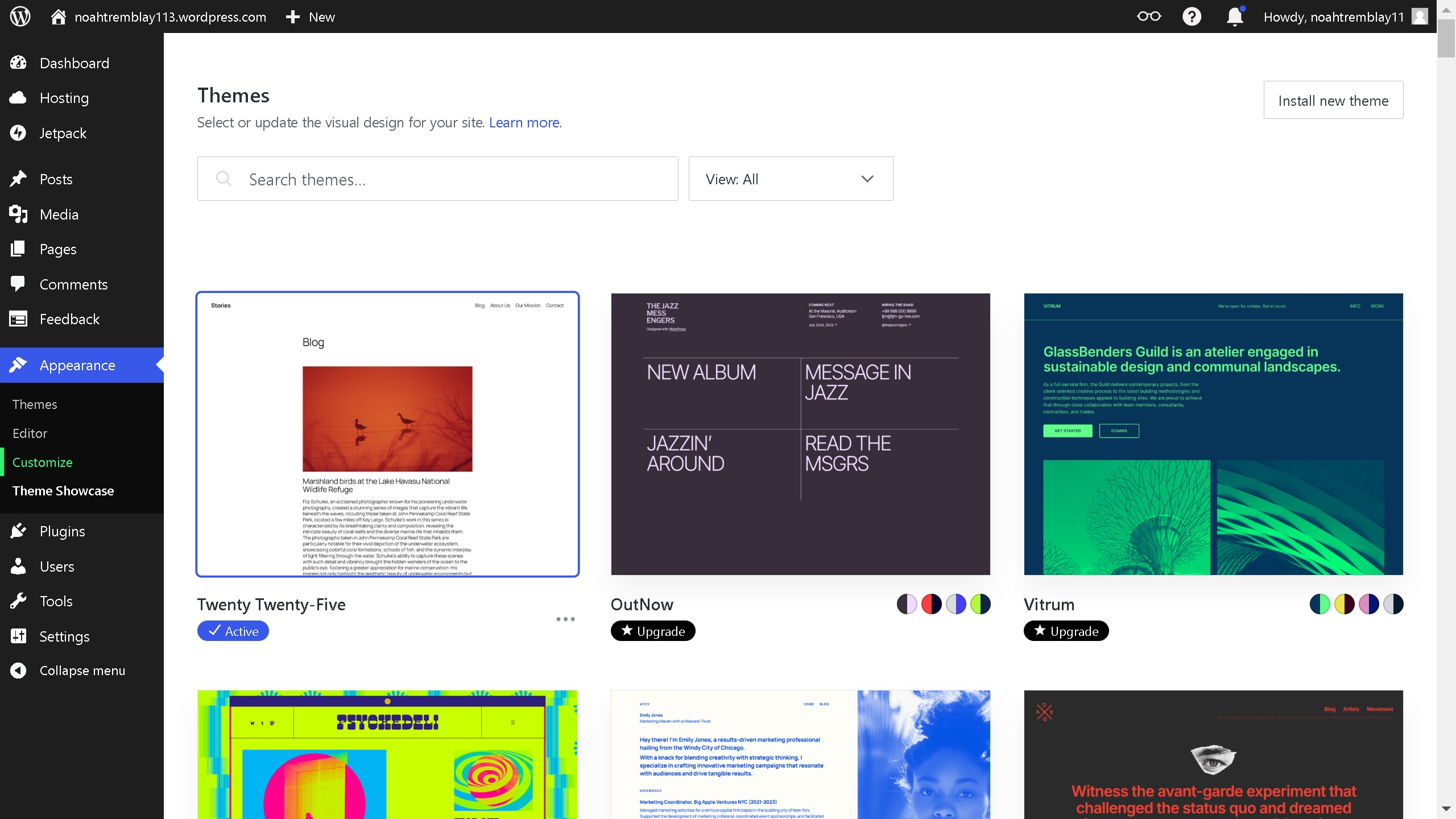Open Jetpack in the sidebar
The width and height of the screenshot is (1456, 819).
pos(63,133)
